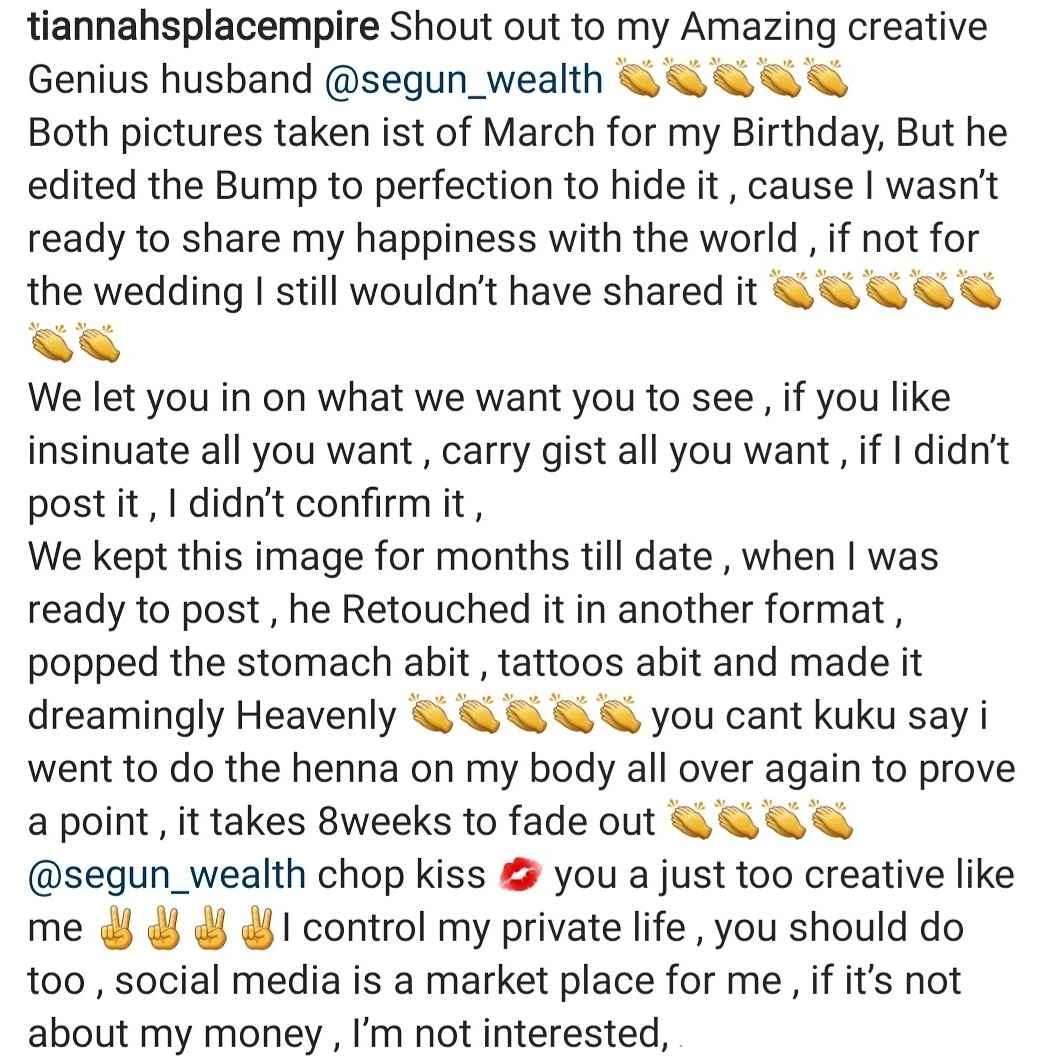Click last victory hand emoji before 'I control'
This screenshot has height=1057, width=1057.
click(x=258, y=928)
